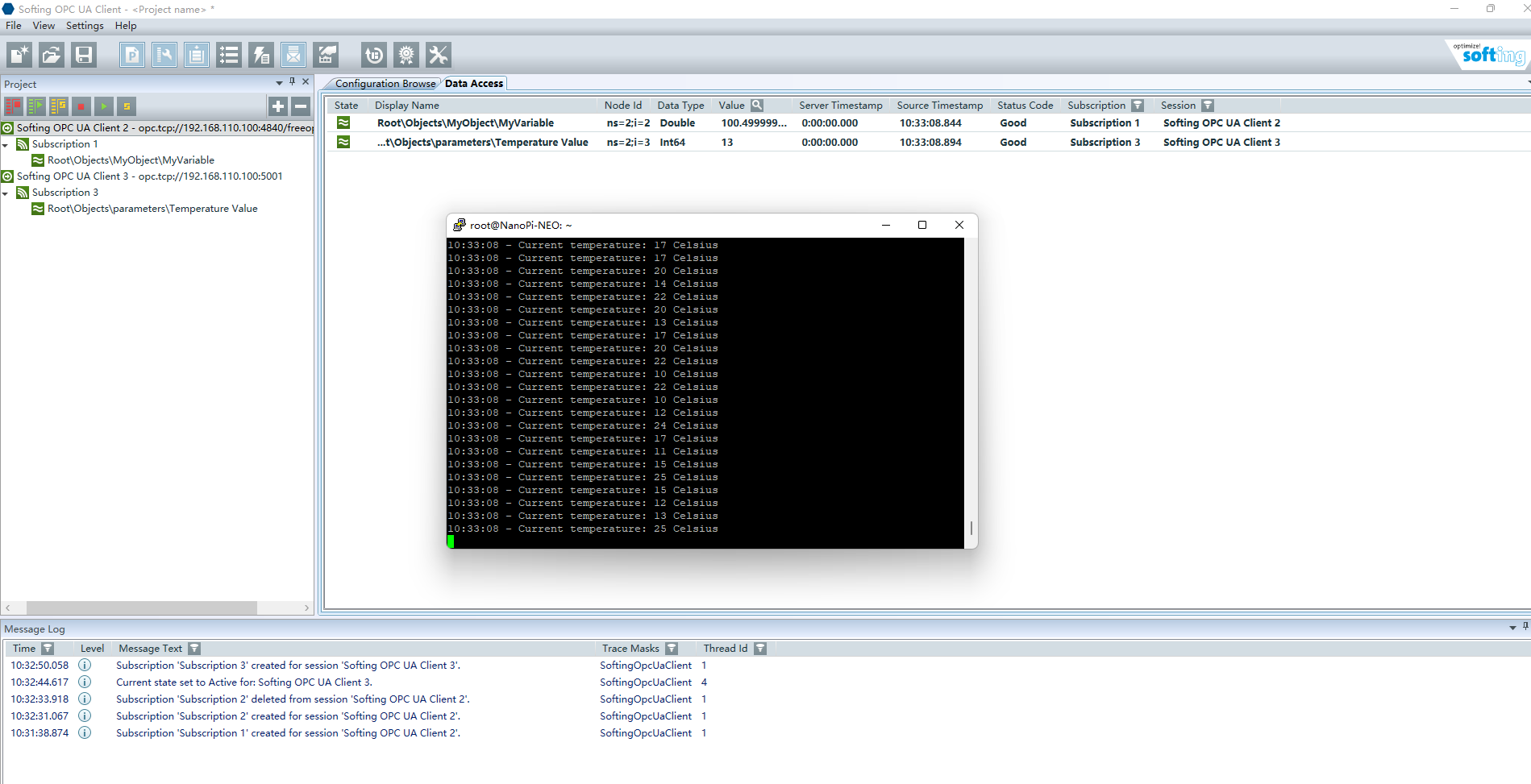Click the yellow list-link sessions icon

(59, 106)
